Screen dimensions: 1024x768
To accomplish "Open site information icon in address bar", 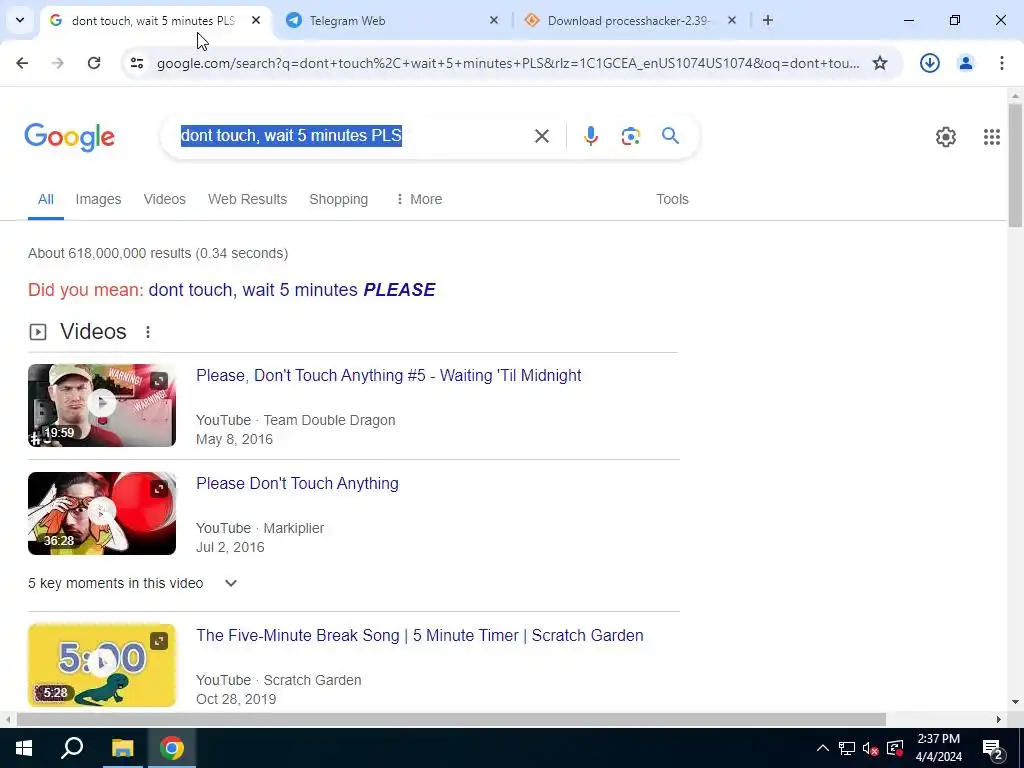I will pyautogui.click(x=136, y=63).
